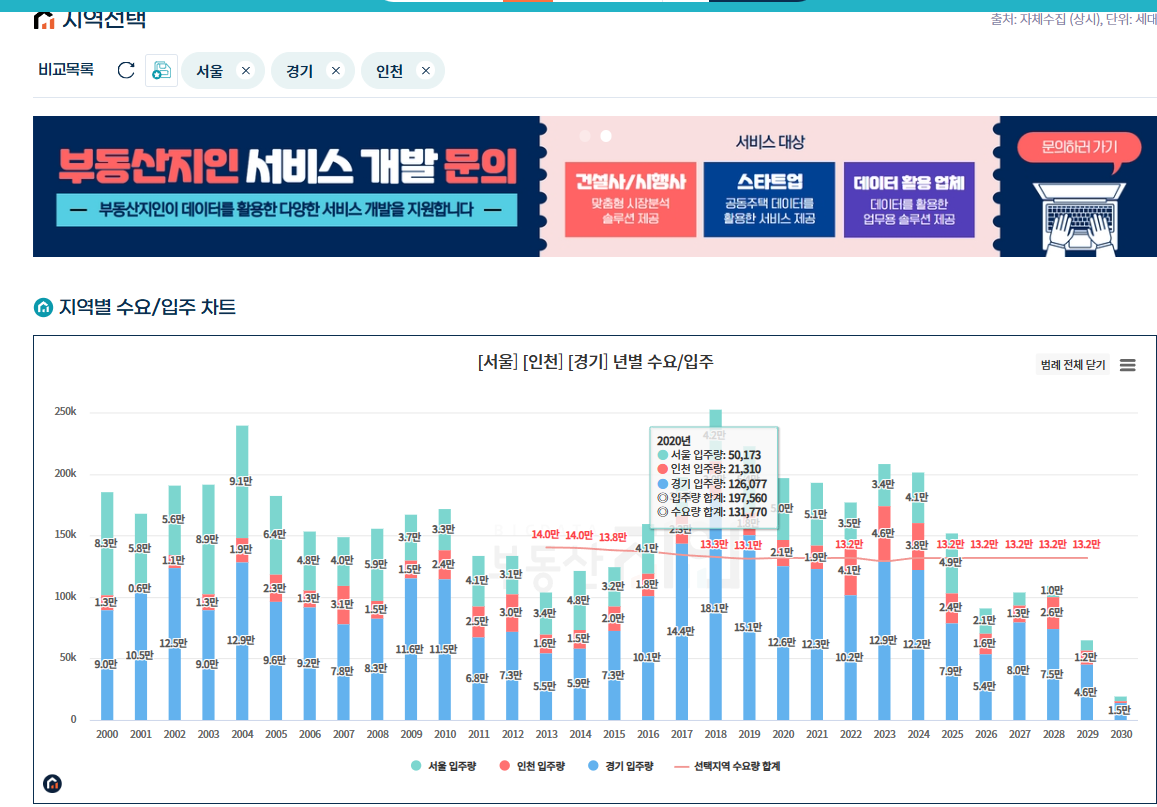Click the 2030 bar labeled 1.5만
This screenshot has height=807, width=1157.
point(1121,708)
